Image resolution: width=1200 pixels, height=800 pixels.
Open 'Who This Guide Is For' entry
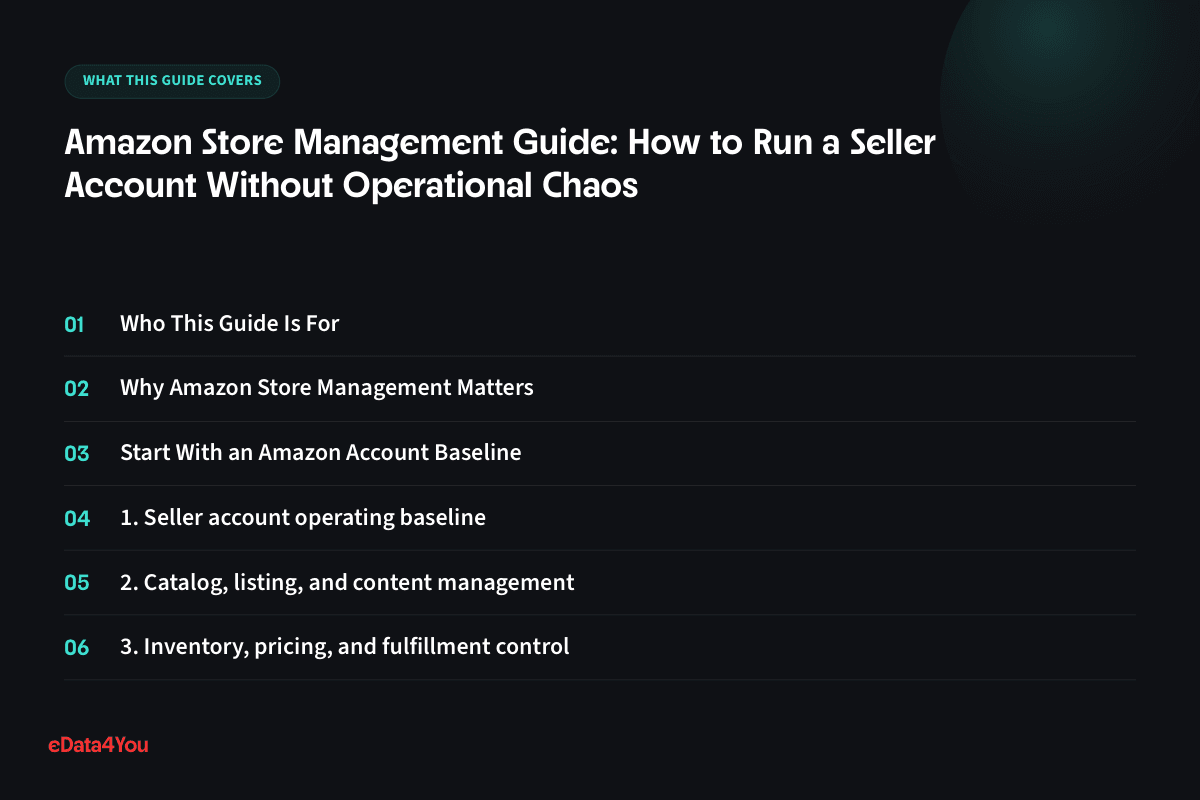230,324
